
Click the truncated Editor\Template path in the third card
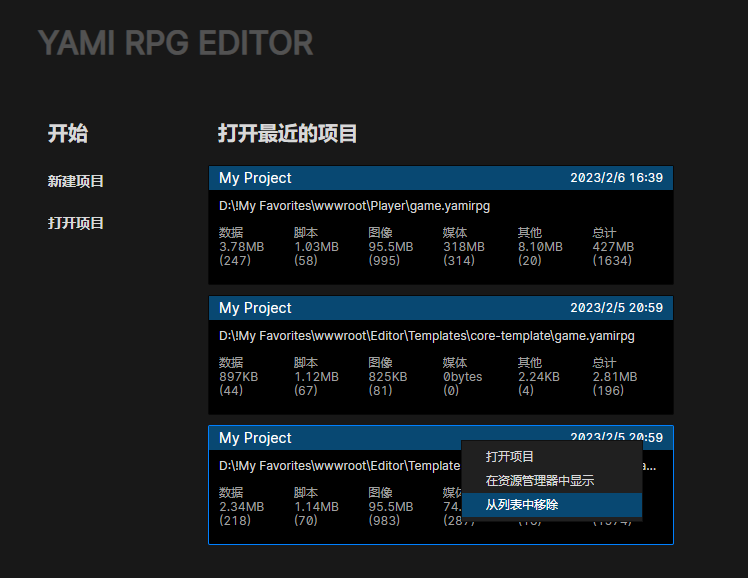(339, 466)
